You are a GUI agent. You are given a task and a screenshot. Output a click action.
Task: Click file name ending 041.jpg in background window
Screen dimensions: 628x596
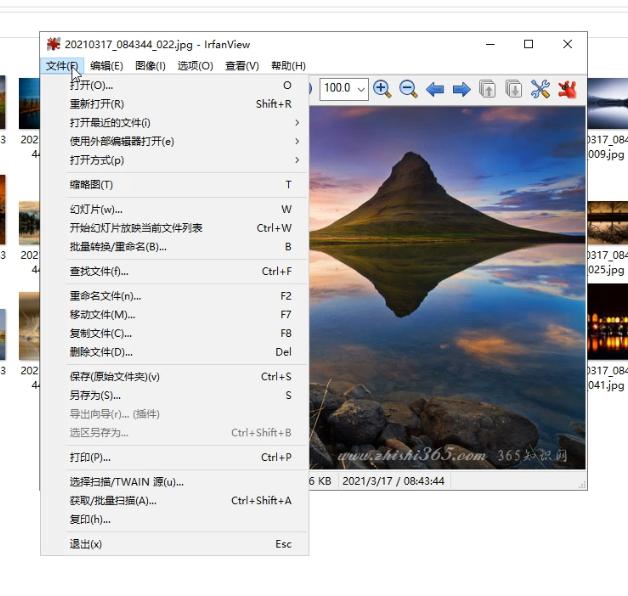coord(606,385)
